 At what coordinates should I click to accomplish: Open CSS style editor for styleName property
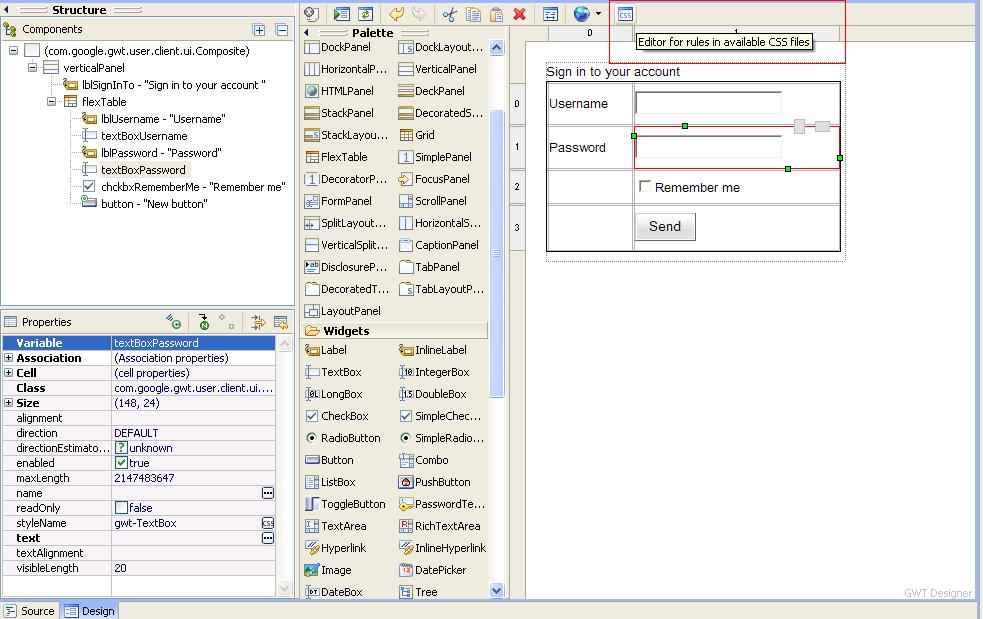pyautogui.click(x=268, y=523)
